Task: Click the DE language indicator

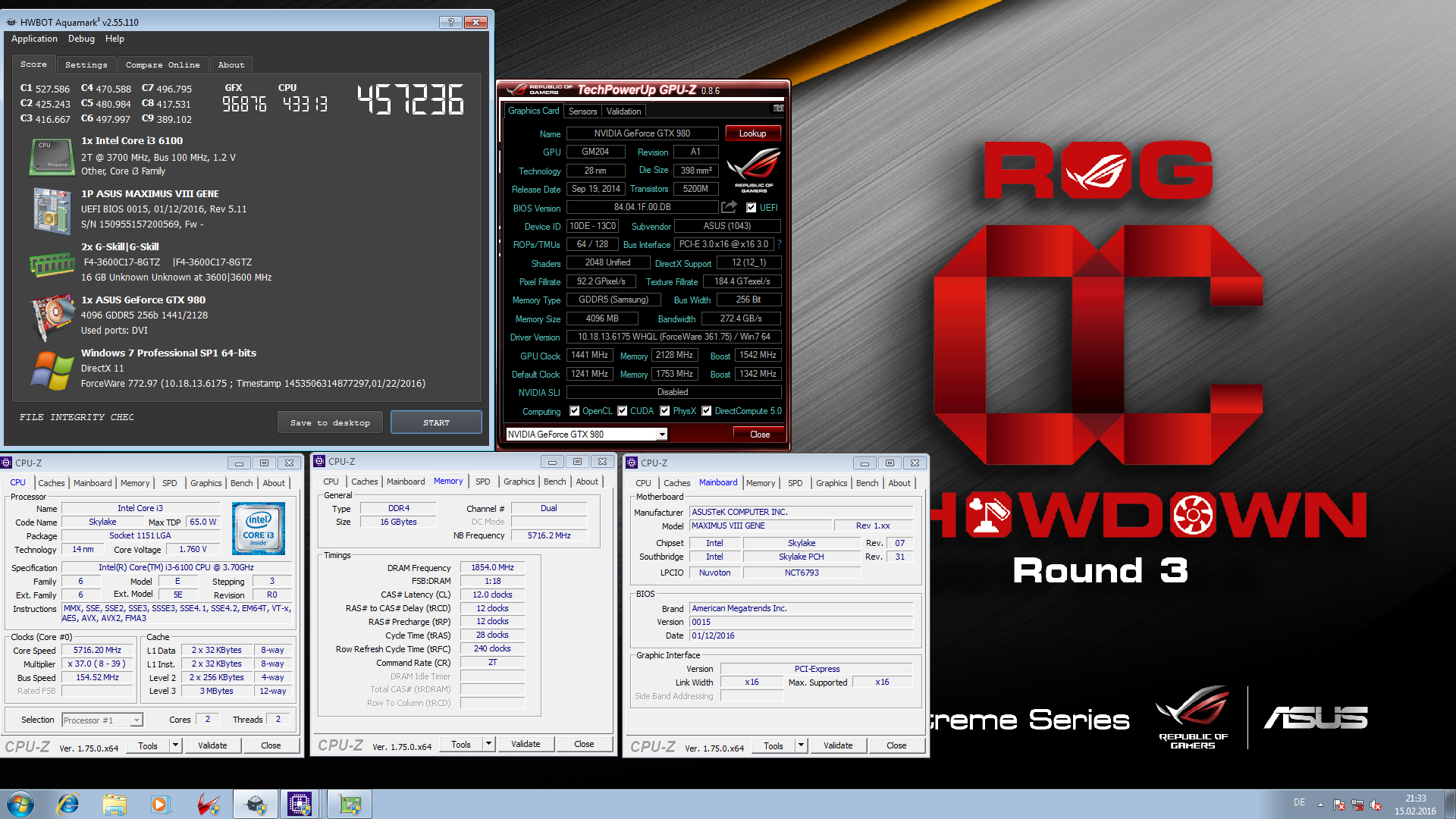Action: coord(1299,802)
